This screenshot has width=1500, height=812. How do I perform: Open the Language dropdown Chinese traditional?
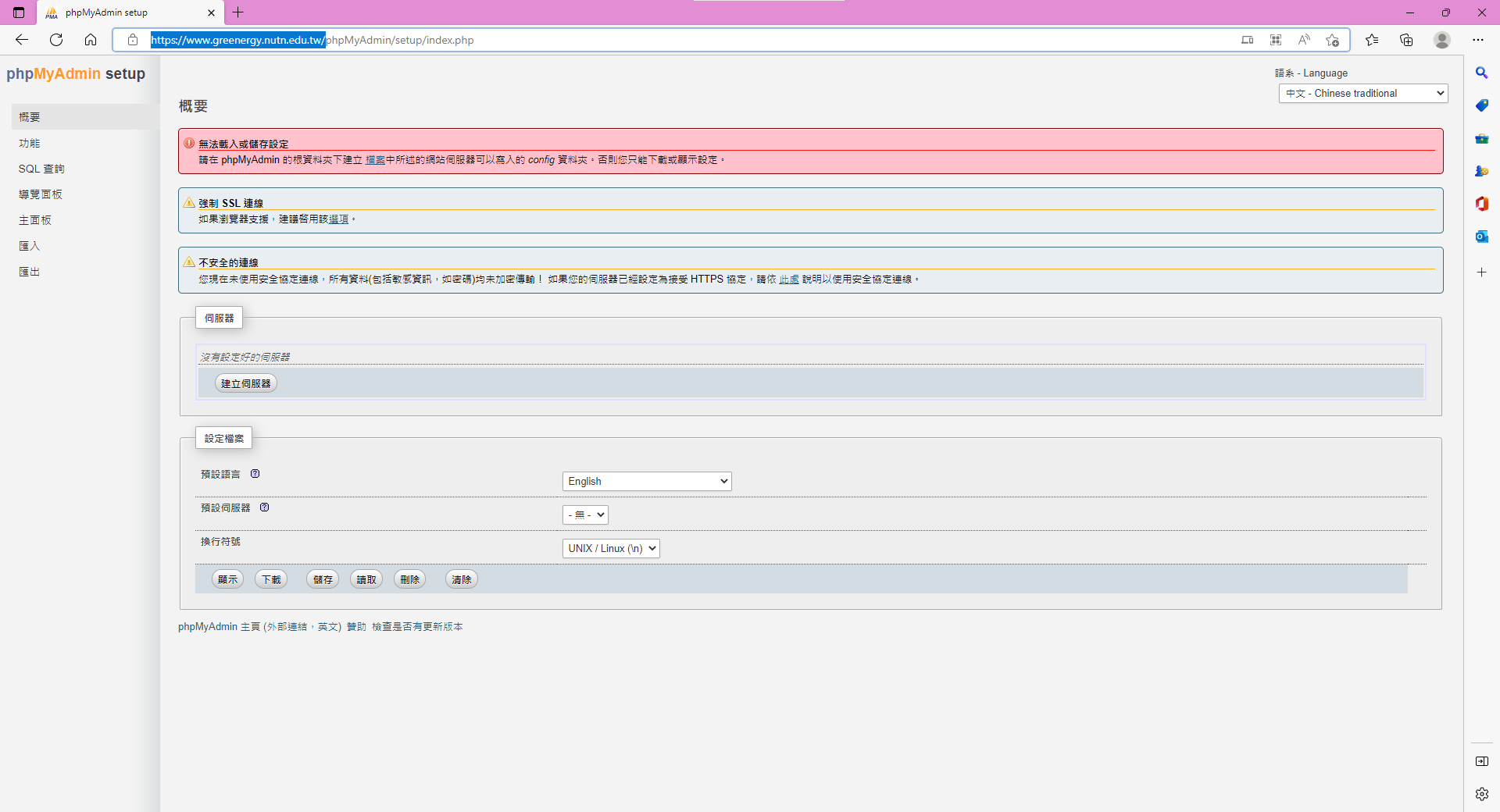(1363, 93)
